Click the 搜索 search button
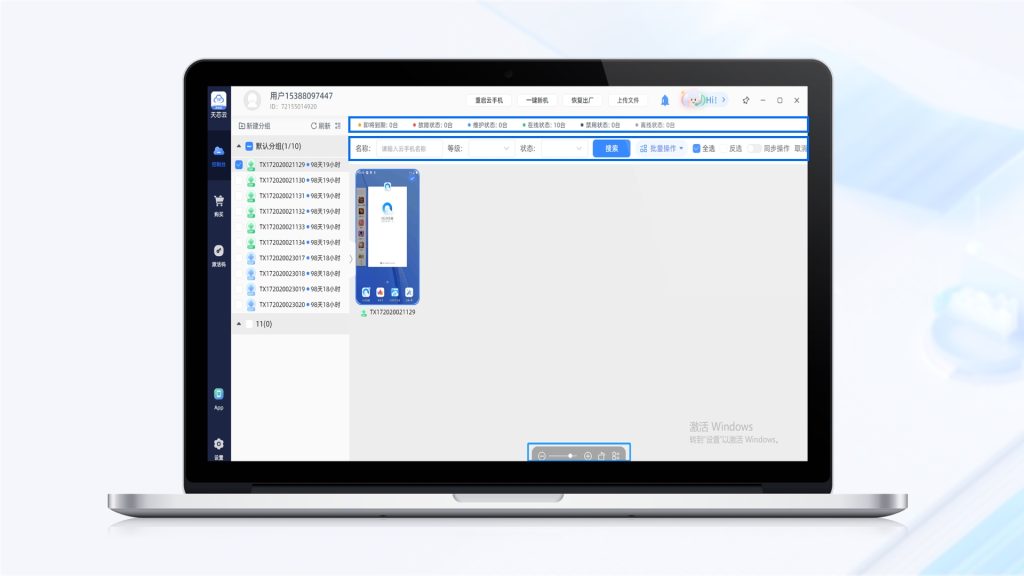Viewport: 1024px width, 576px height. [x=611, y=148]
